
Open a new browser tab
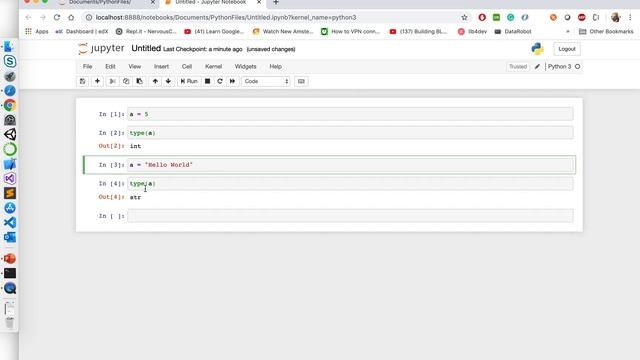pyautogui.click(x=276, y=2)
